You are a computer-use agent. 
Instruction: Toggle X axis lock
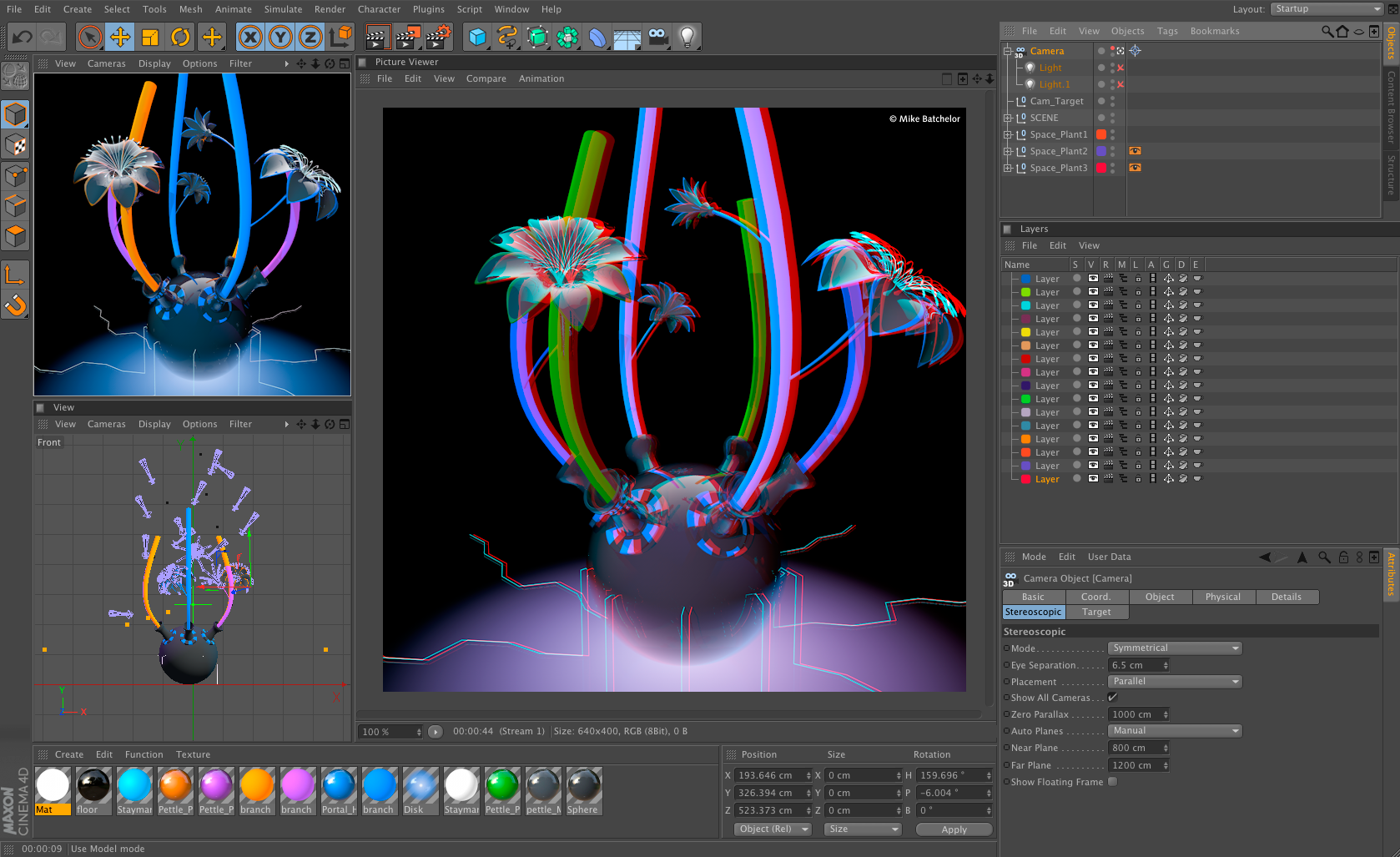(x=250, y=37)
